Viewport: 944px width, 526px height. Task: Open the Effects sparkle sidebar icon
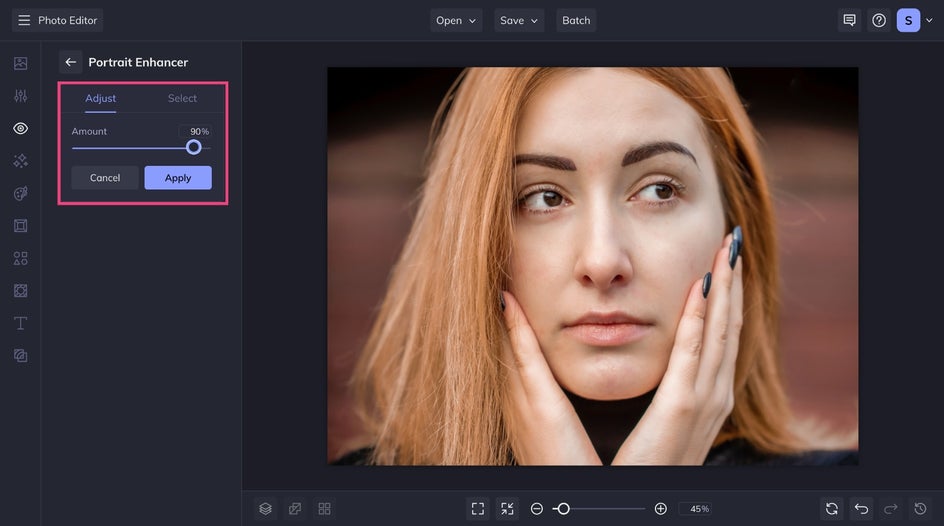(20, 161)
